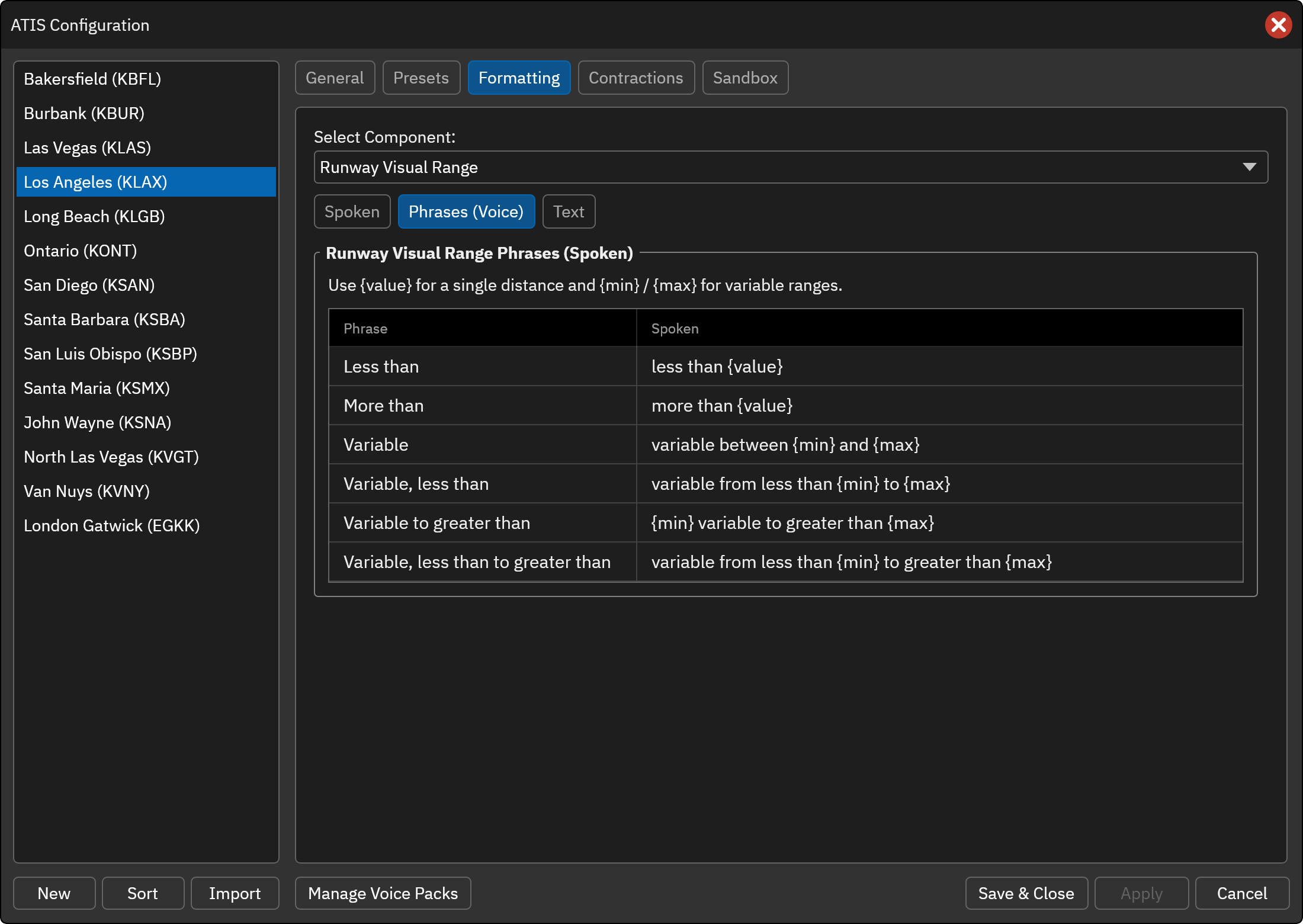This screenshot has height=924, width=1303.
Task: Click '{min} variable to greater than {max}' cell
Action: [939, 523]
